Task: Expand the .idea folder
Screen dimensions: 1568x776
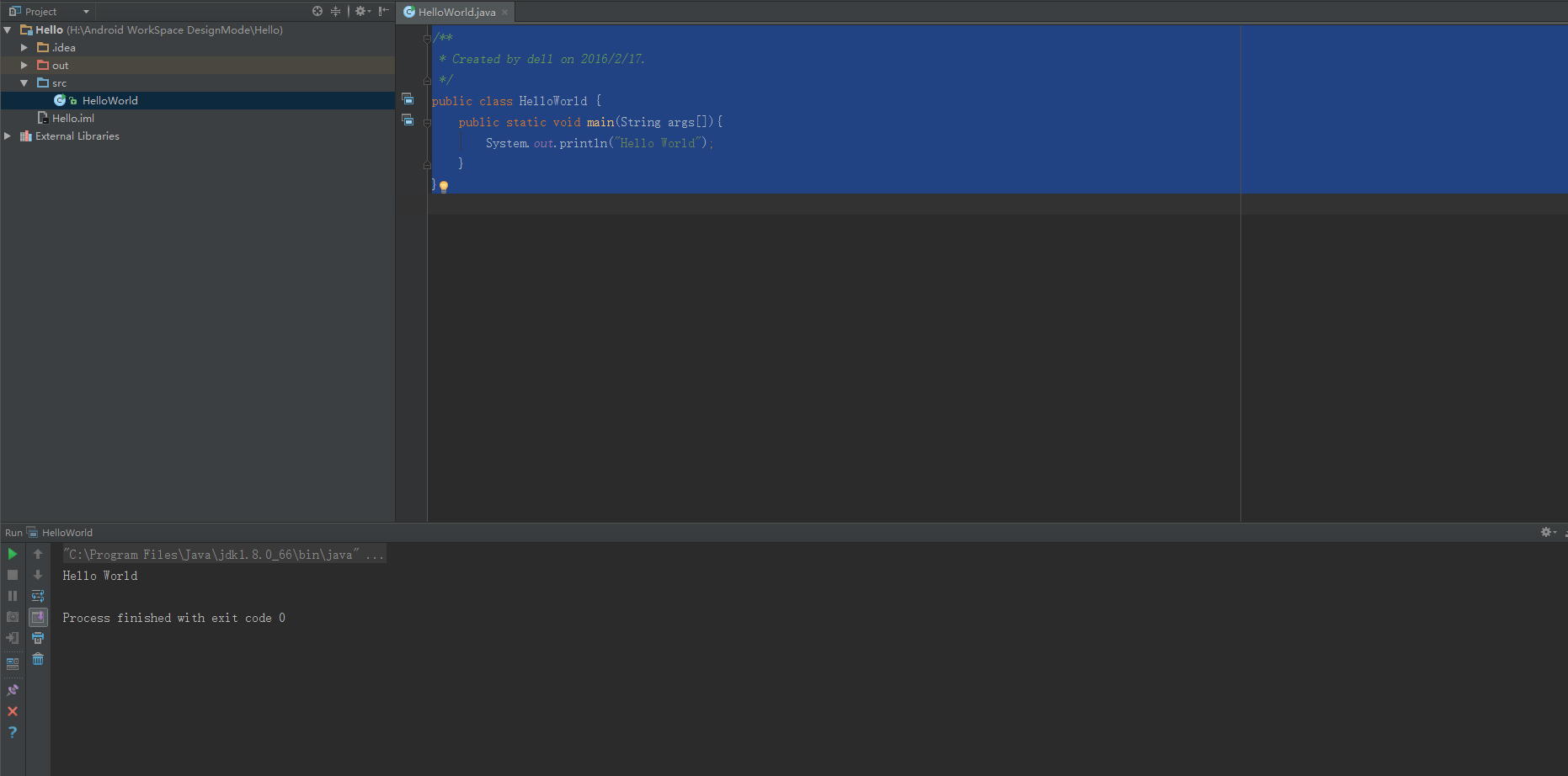Action: coord(24,47)
